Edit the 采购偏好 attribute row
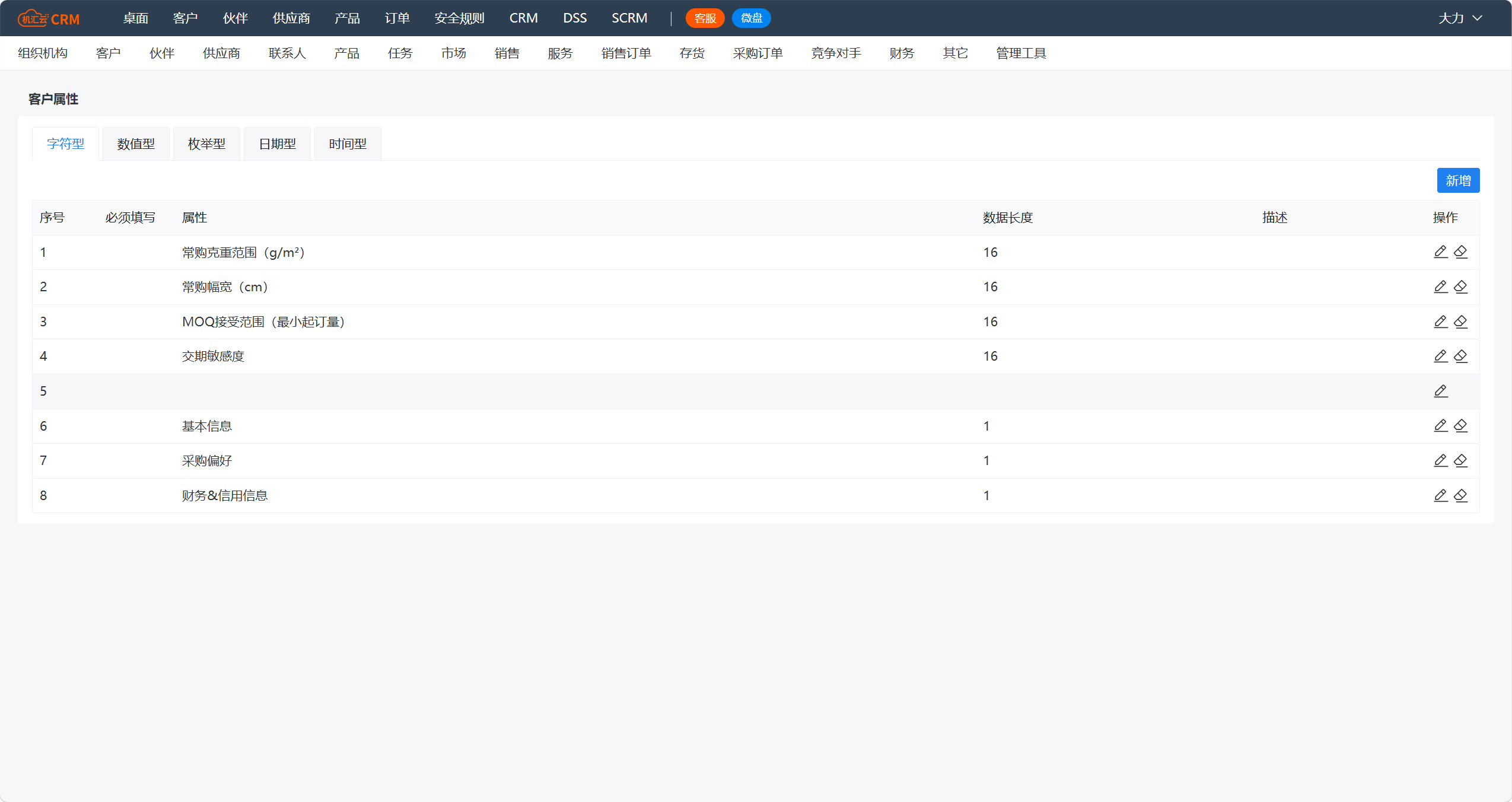Viewport: 1512px width, 802px height. pos(1441,460)
